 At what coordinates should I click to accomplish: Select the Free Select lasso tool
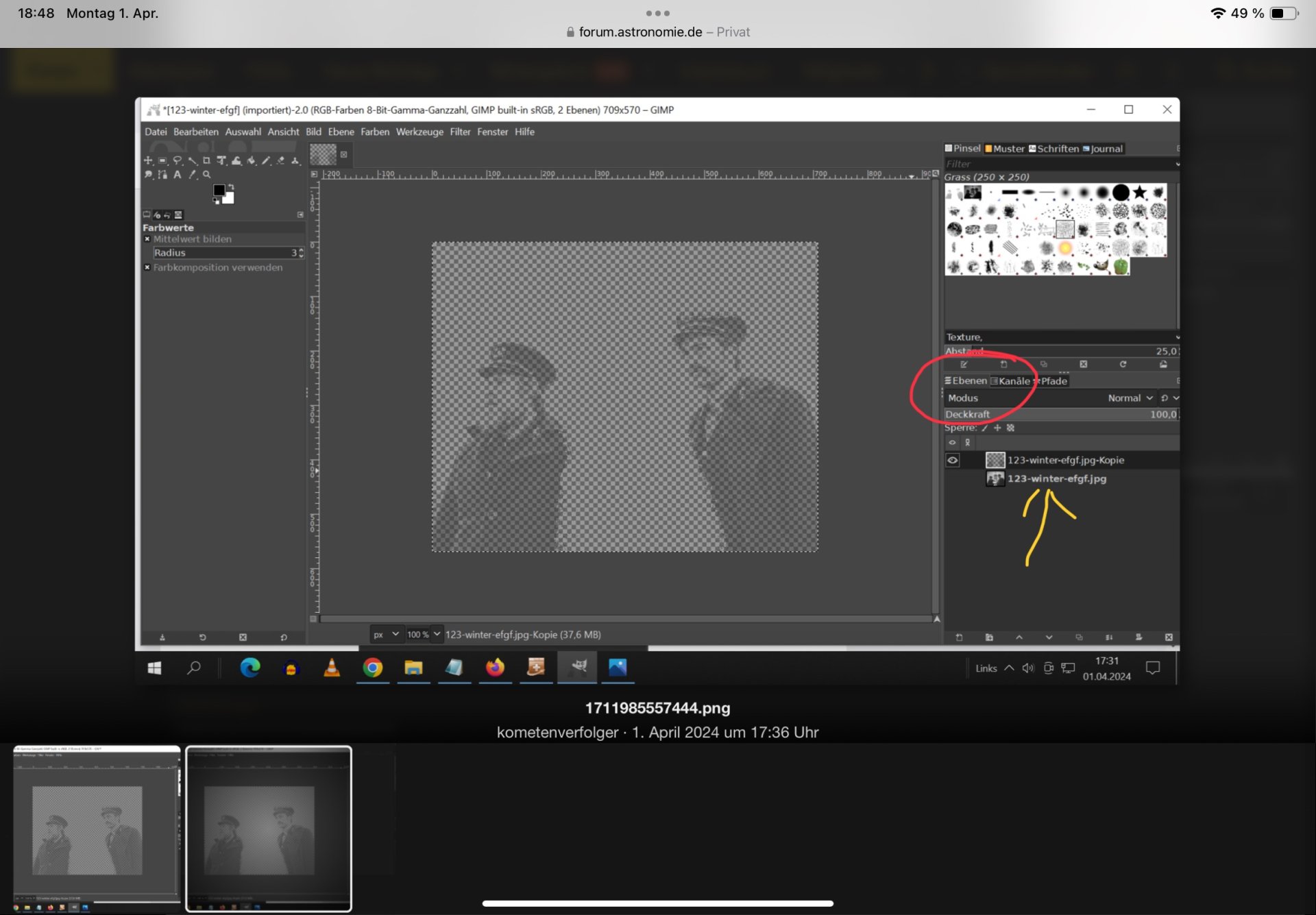pyautogui.click(x=178, y=160)
